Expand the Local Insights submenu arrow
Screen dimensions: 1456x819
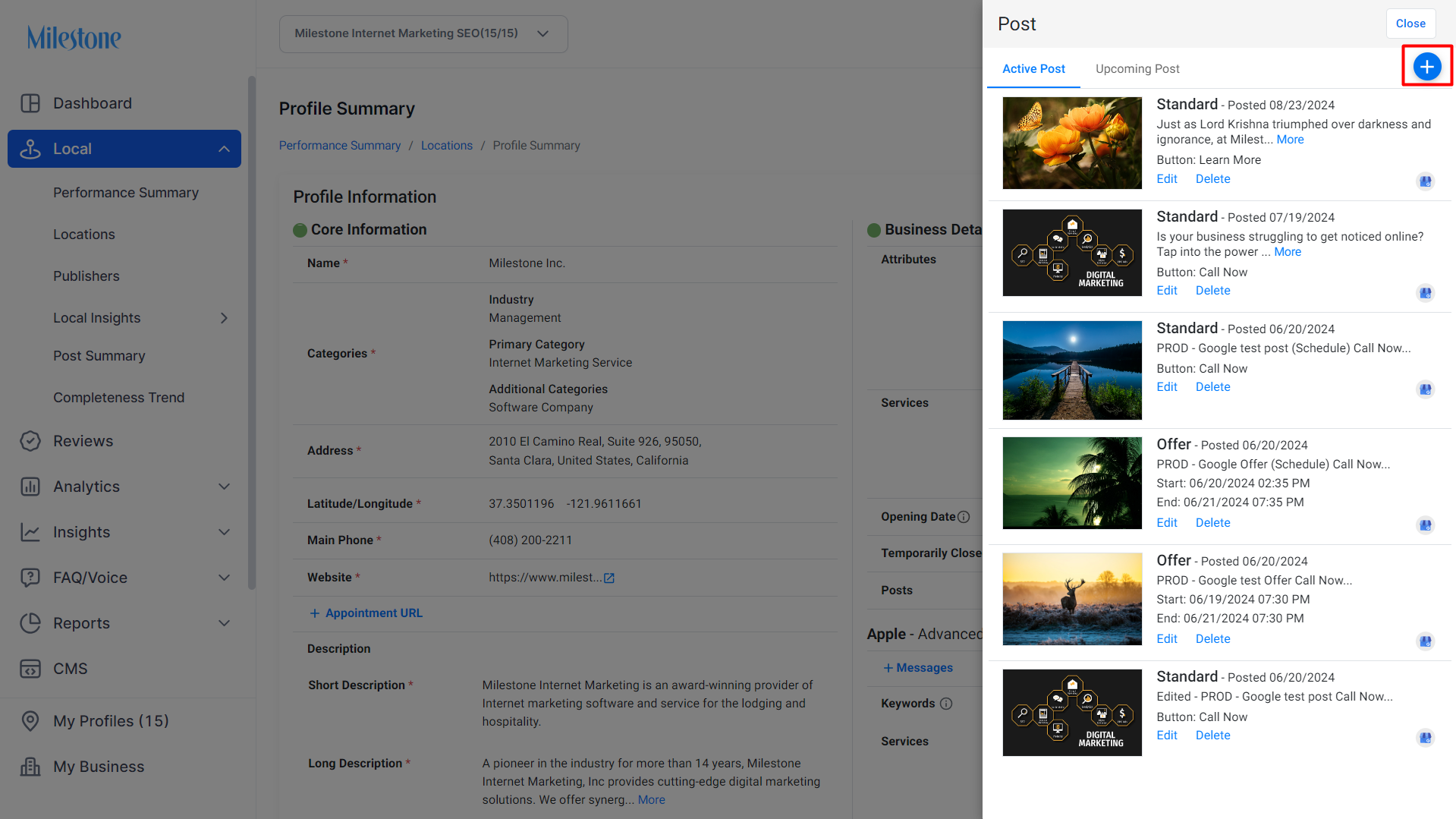point(224,318)
